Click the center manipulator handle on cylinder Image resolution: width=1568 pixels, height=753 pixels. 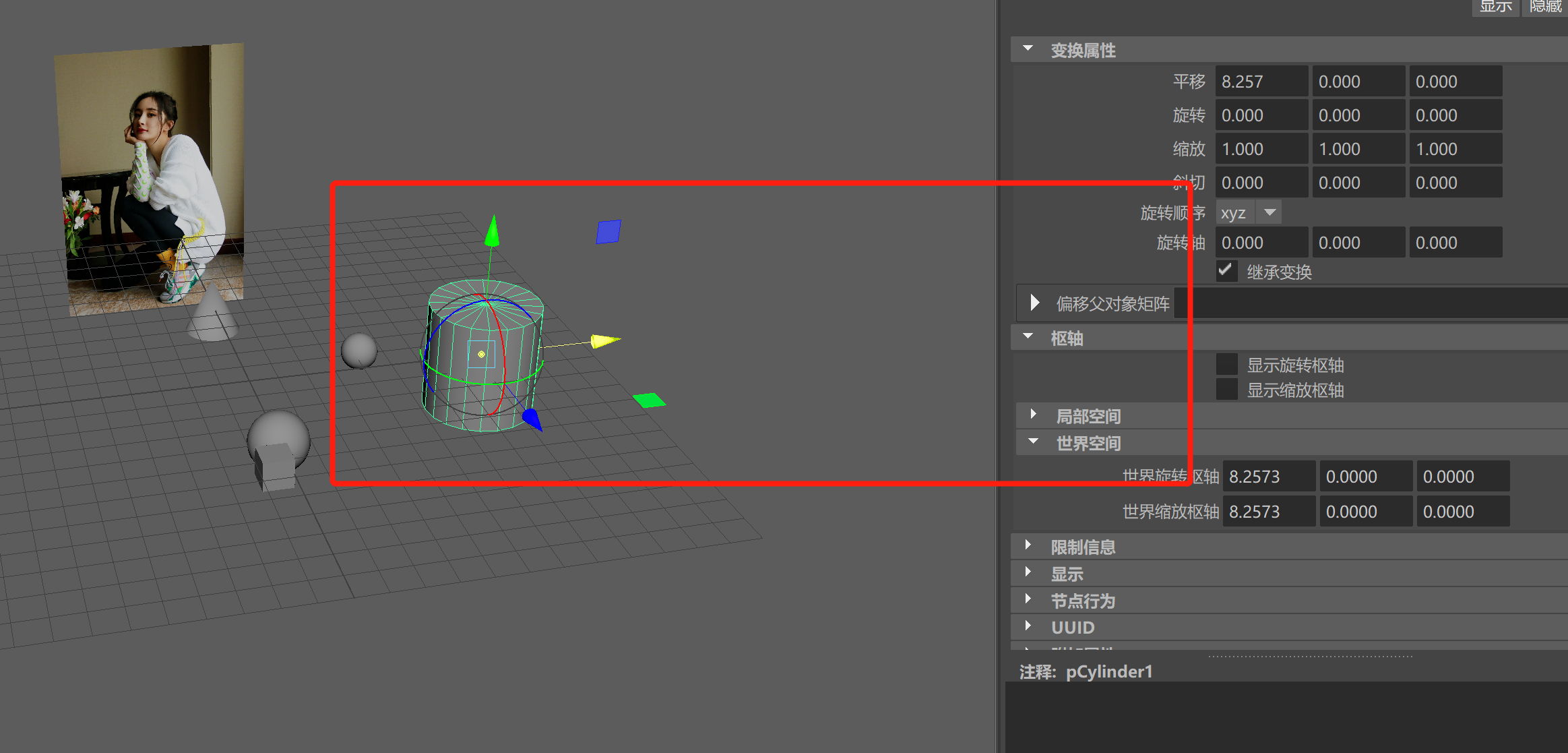click(x=481, y=354)
